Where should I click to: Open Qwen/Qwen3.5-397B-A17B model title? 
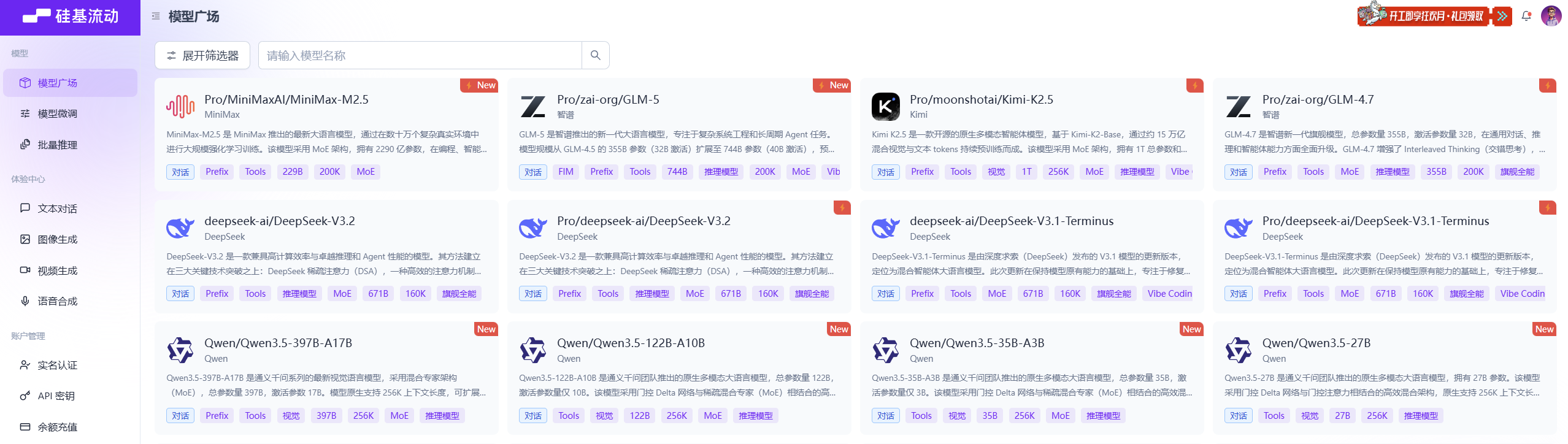(x=278, y=343)
